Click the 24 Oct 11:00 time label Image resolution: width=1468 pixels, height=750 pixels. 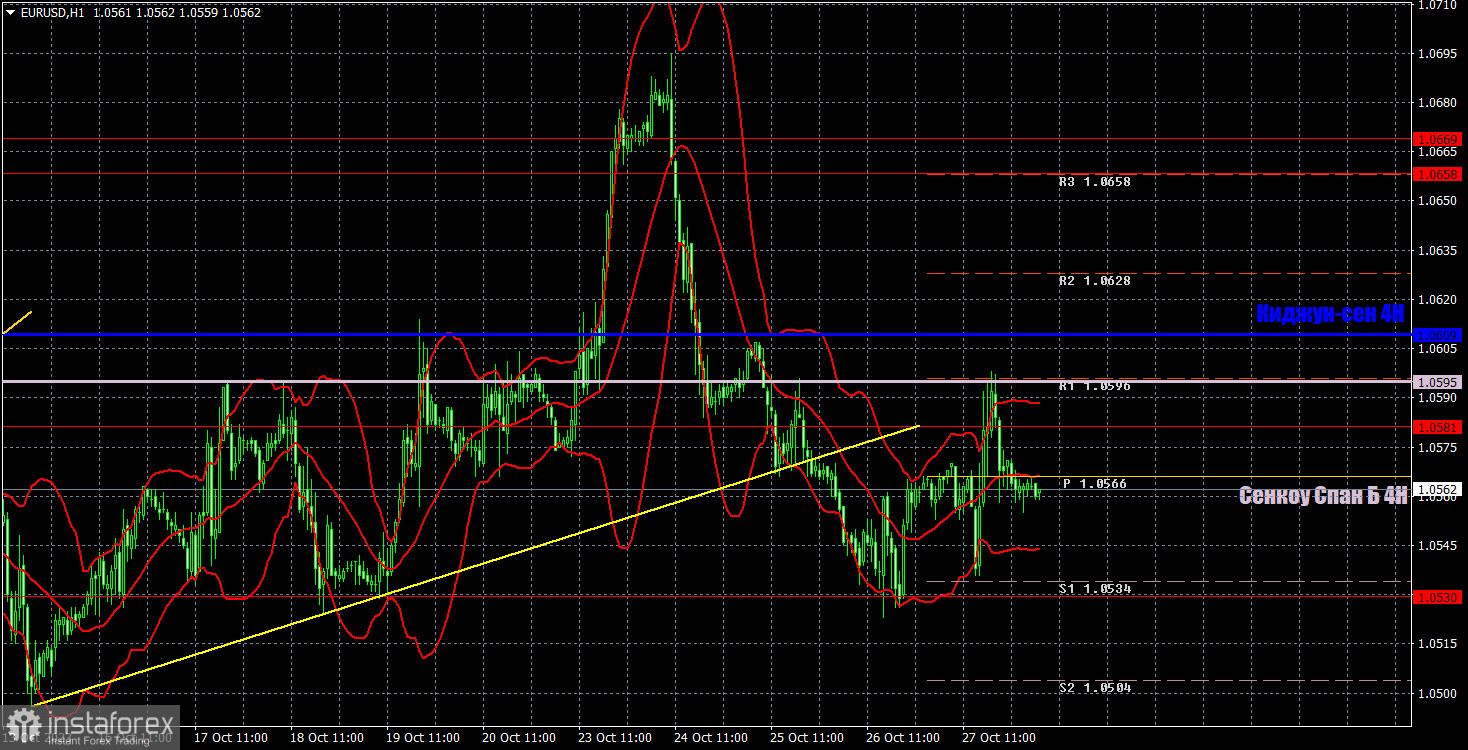(x=712, y=738)
